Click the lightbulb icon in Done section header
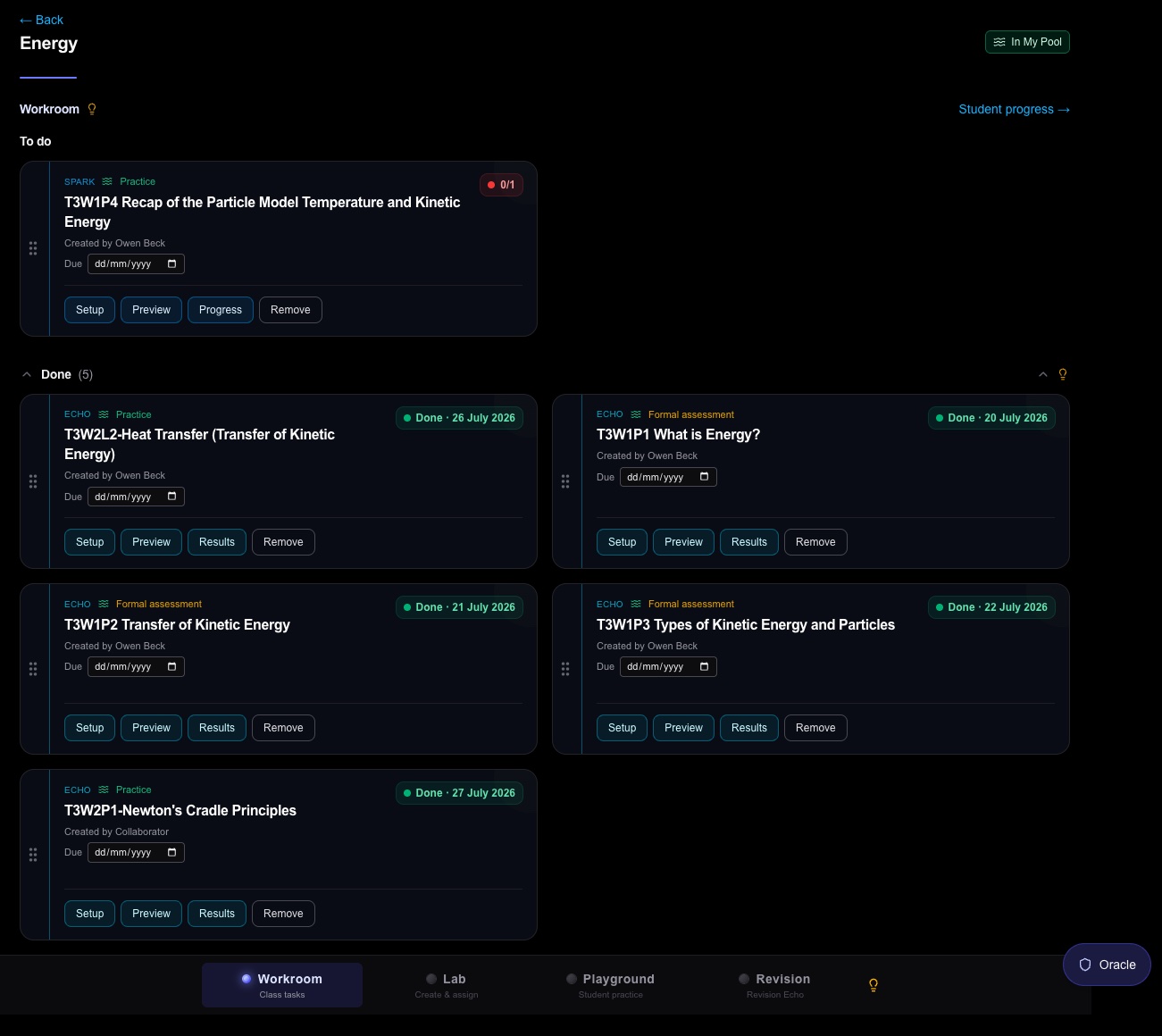Image resolution: width=1162 pixels, height=1036 pixels. tap(1063, 374)
